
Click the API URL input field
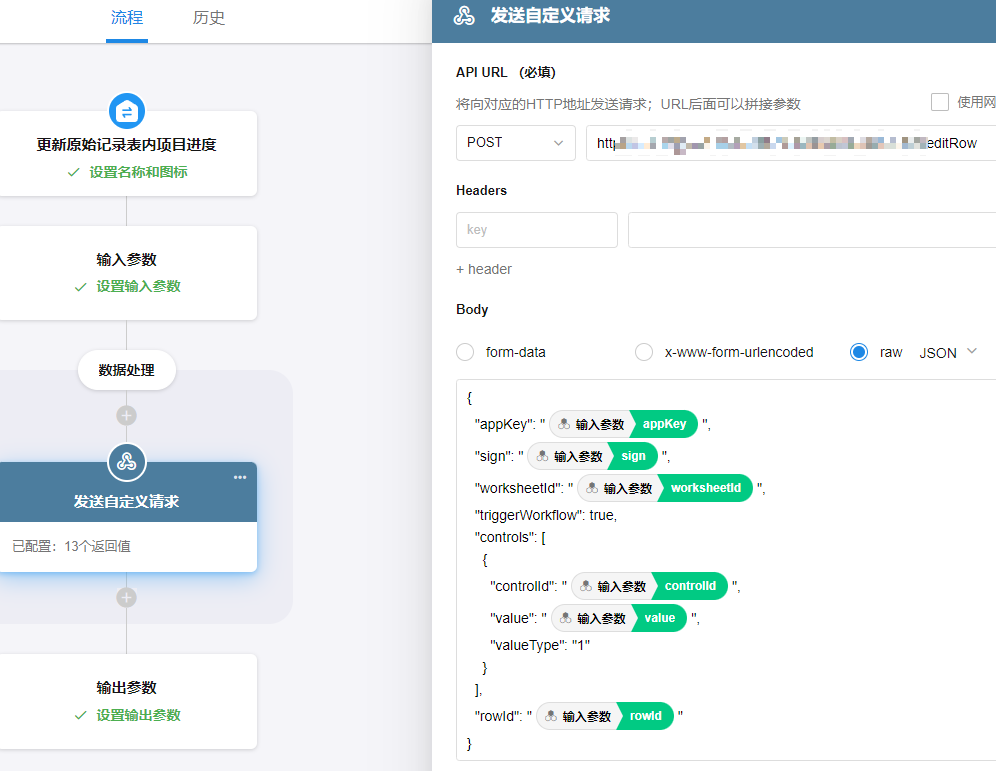pyautogui.click(x=790, y=143)
